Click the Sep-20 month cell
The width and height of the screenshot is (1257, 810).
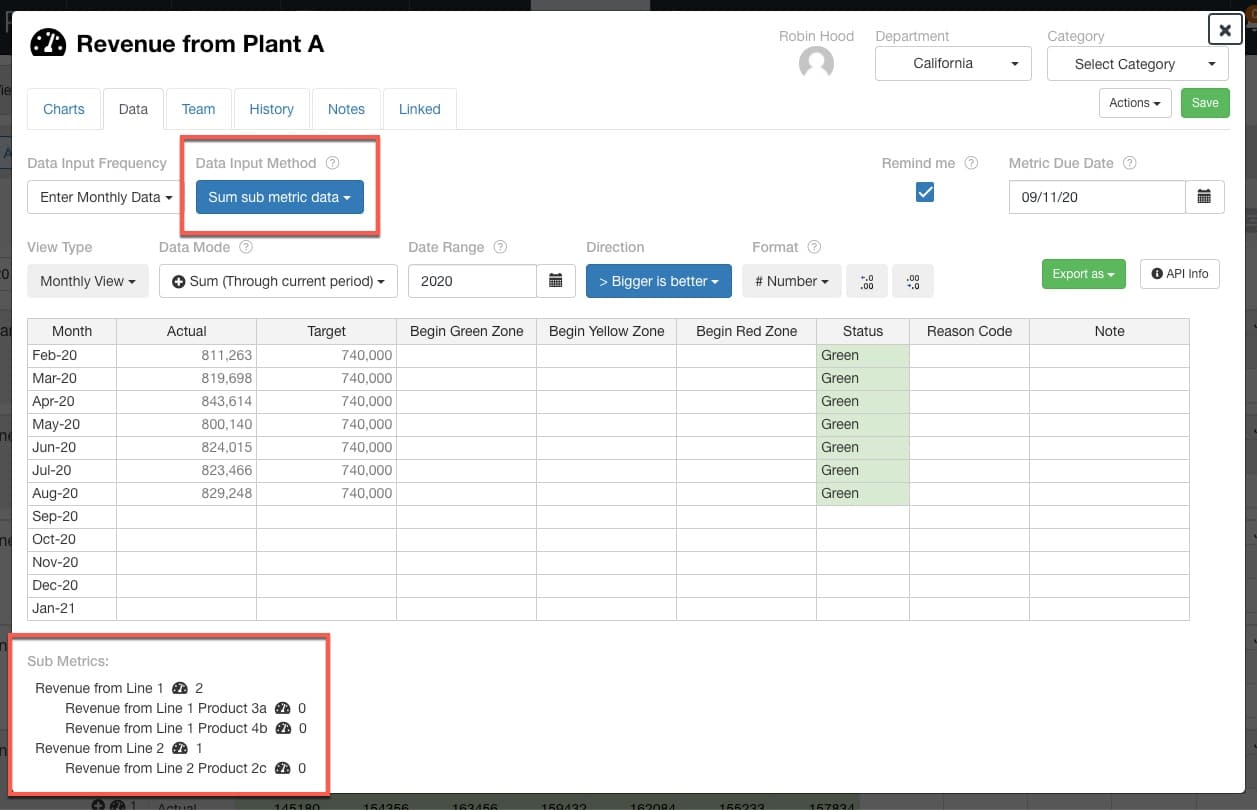tap(72, 516)
